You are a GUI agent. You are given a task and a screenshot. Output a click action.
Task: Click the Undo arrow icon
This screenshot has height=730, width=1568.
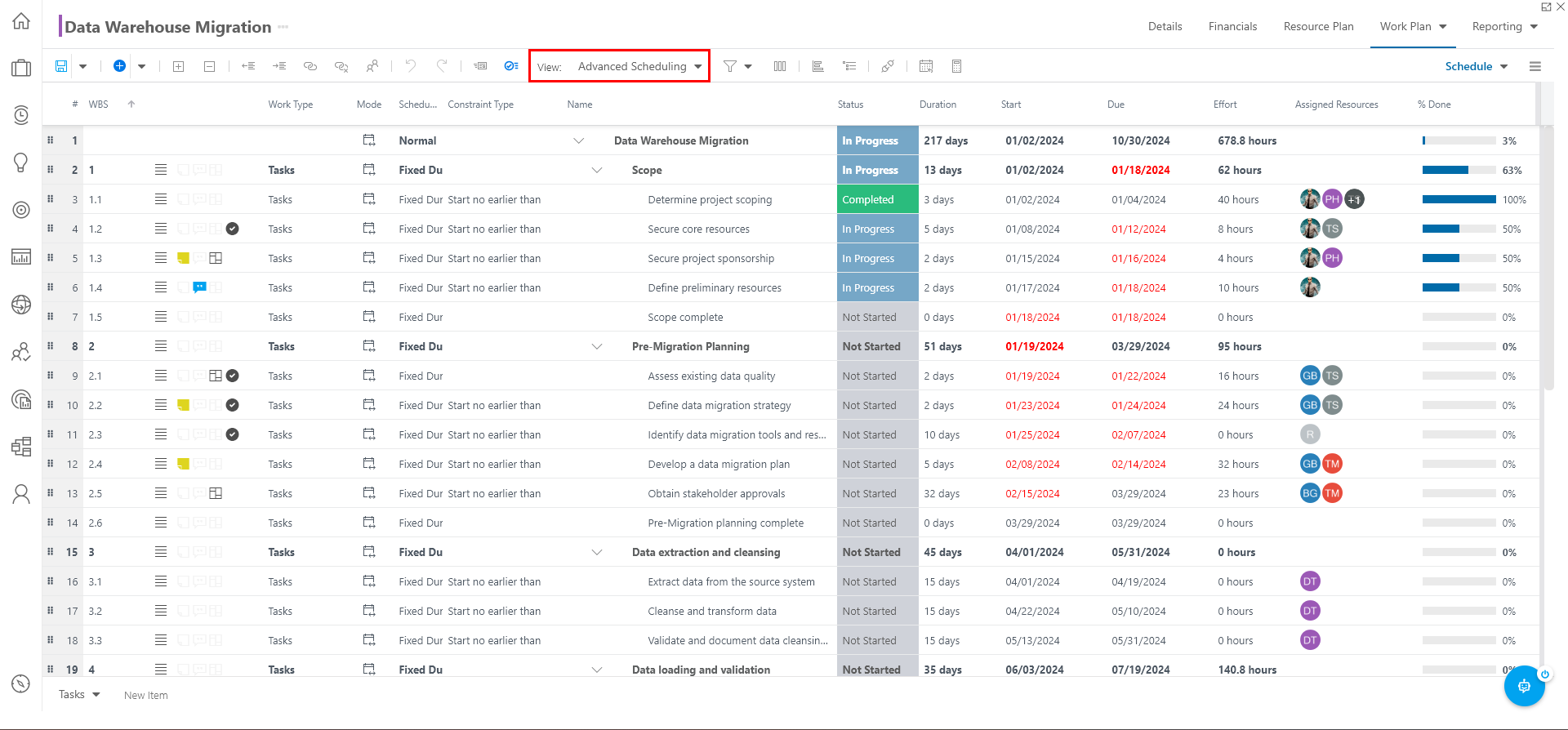click(x=411, y=66)
